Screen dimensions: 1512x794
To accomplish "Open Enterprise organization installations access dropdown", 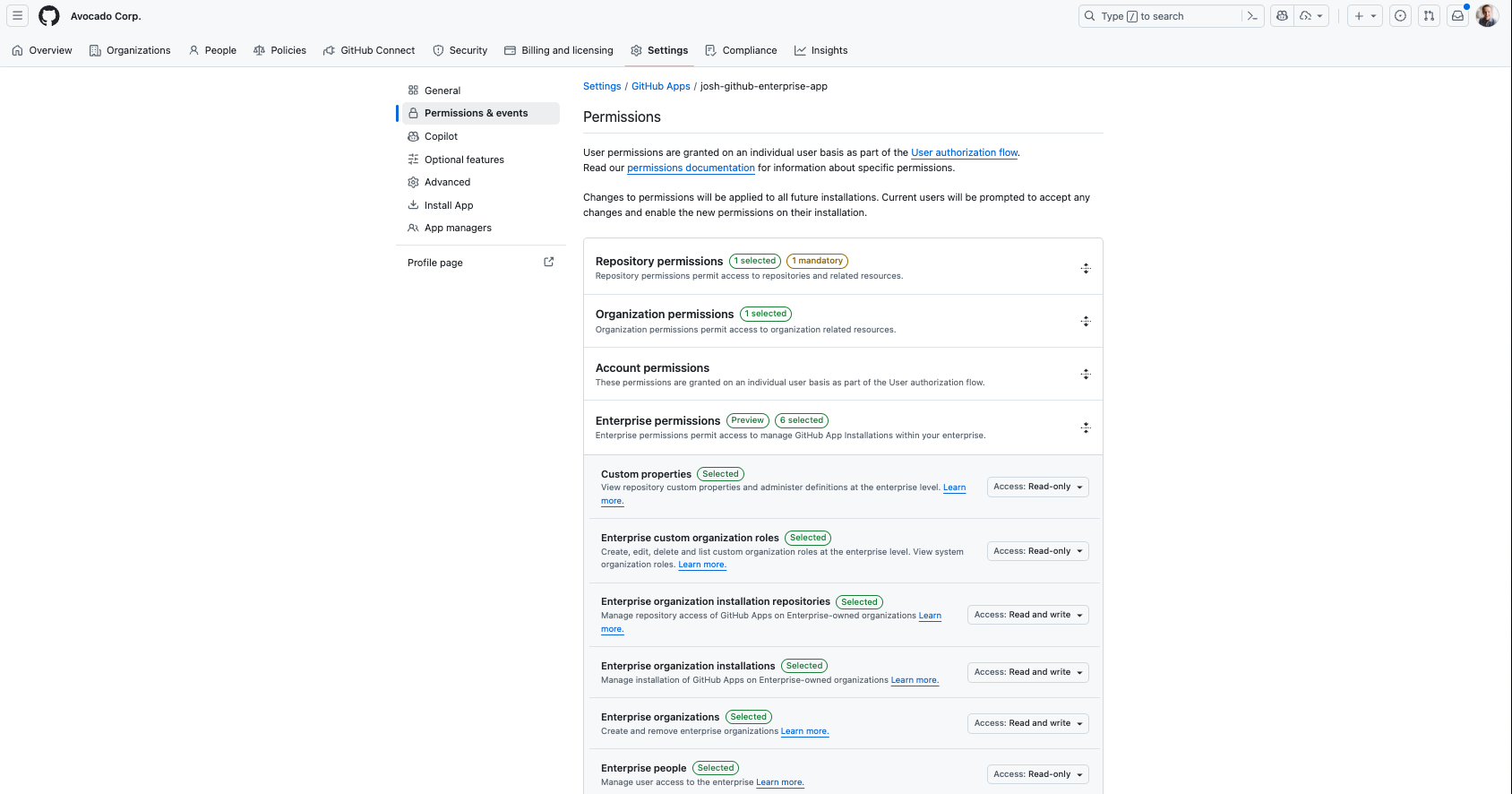I will pos(1028,672).
